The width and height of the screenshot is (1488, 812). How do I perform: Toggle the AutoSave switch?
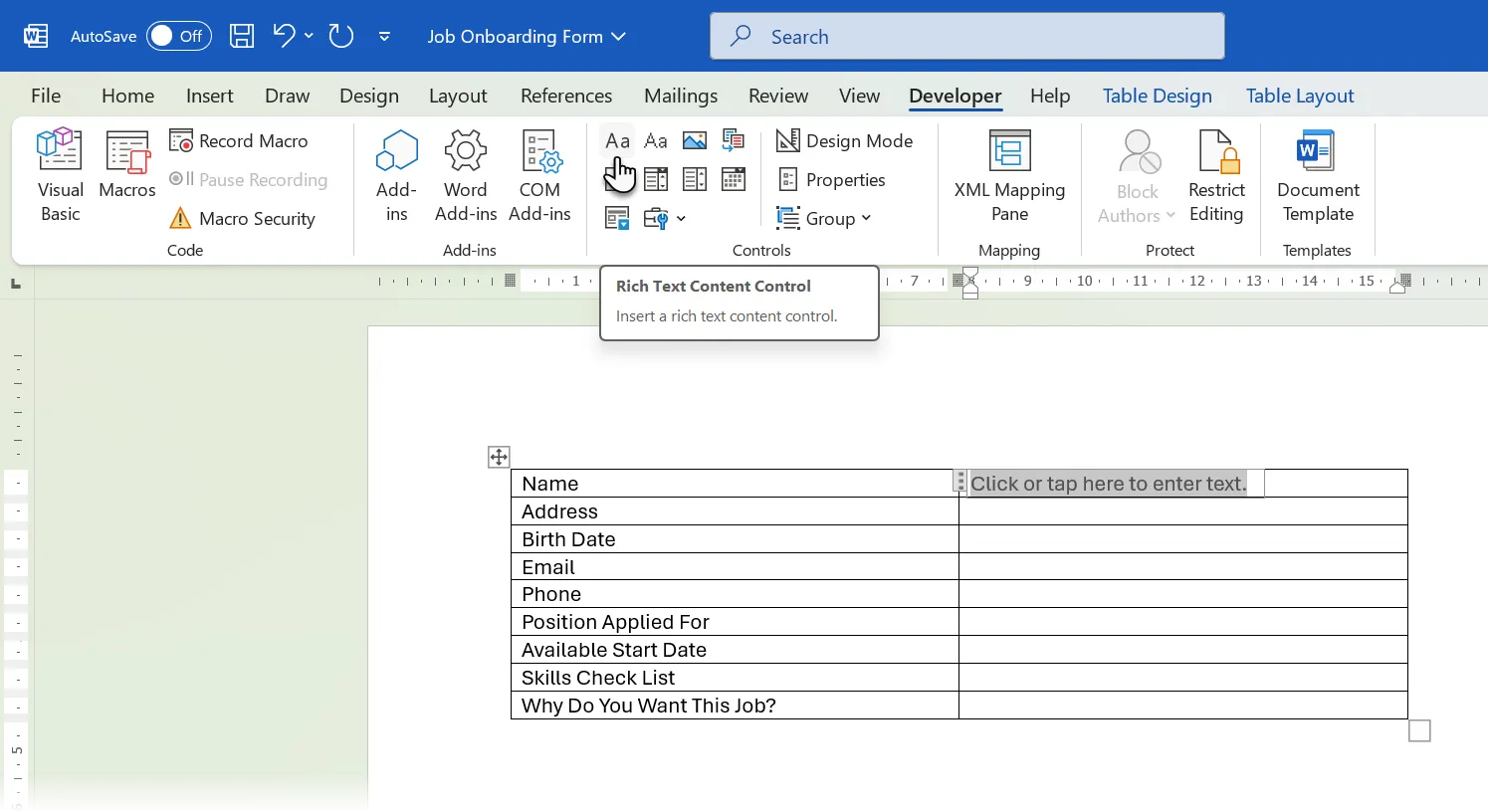pos(178,37)
